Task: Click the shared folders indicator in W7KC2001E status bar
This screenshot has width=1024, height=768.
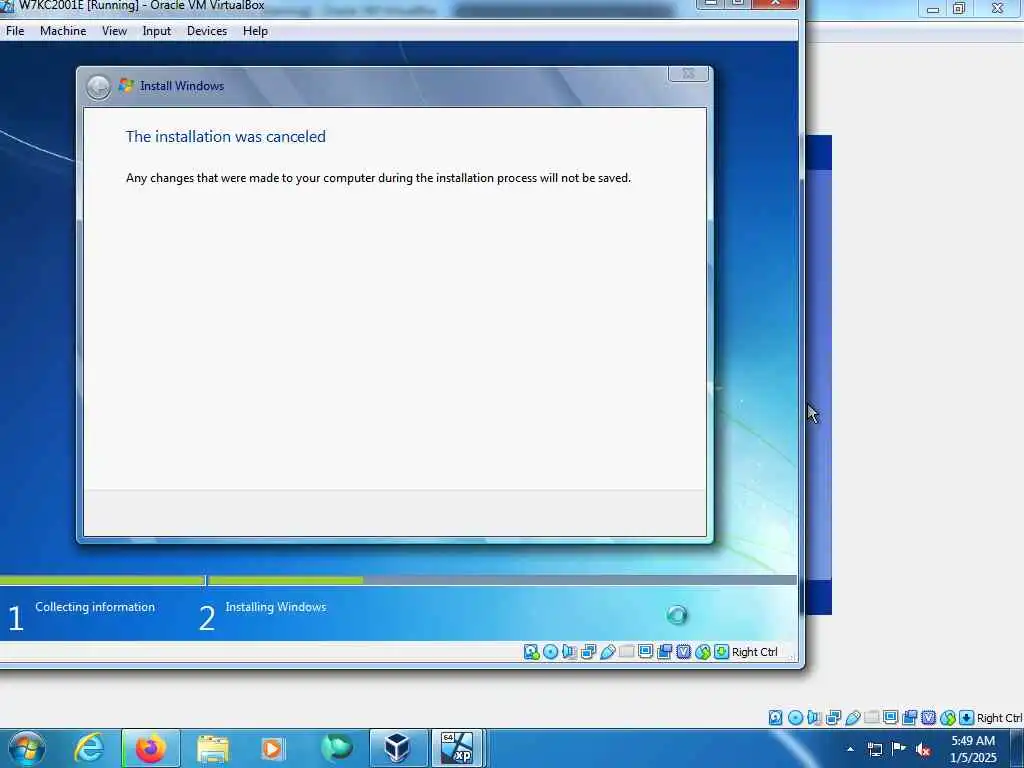Action: pos(626,652)
